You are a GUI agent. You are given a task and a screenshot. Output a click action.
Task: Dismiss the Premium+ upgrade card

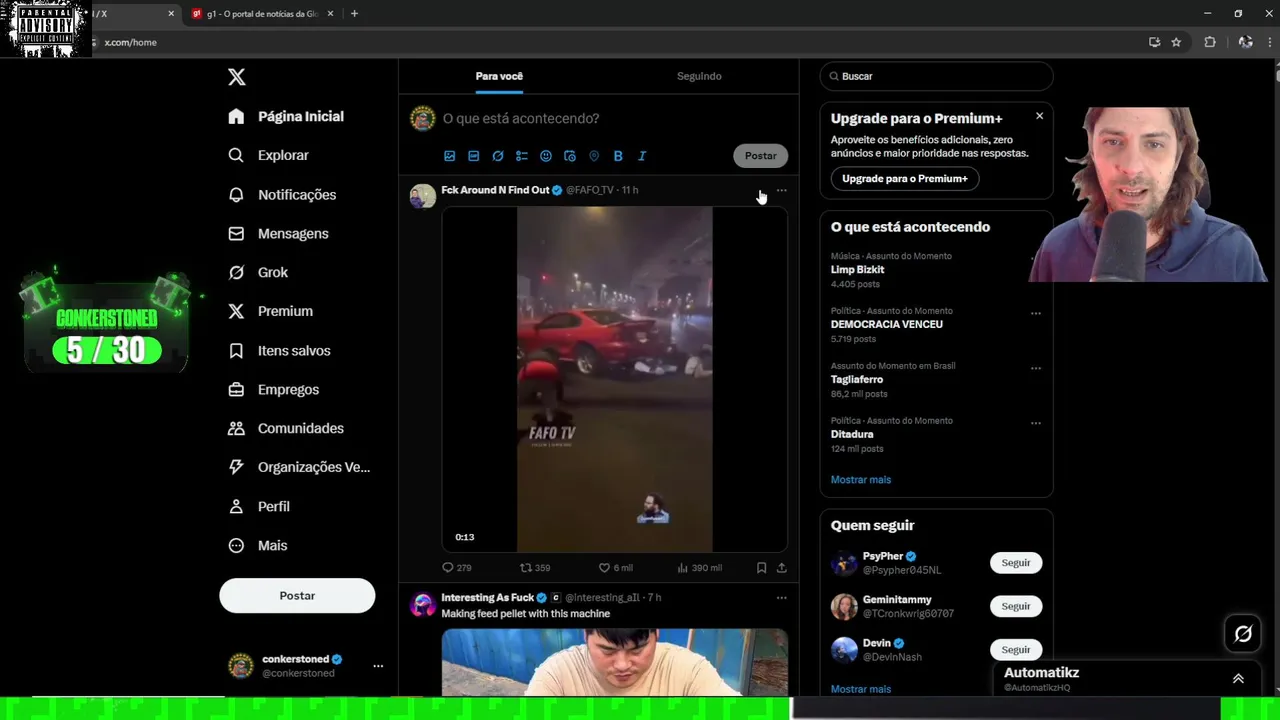(x=1039, y=116)
